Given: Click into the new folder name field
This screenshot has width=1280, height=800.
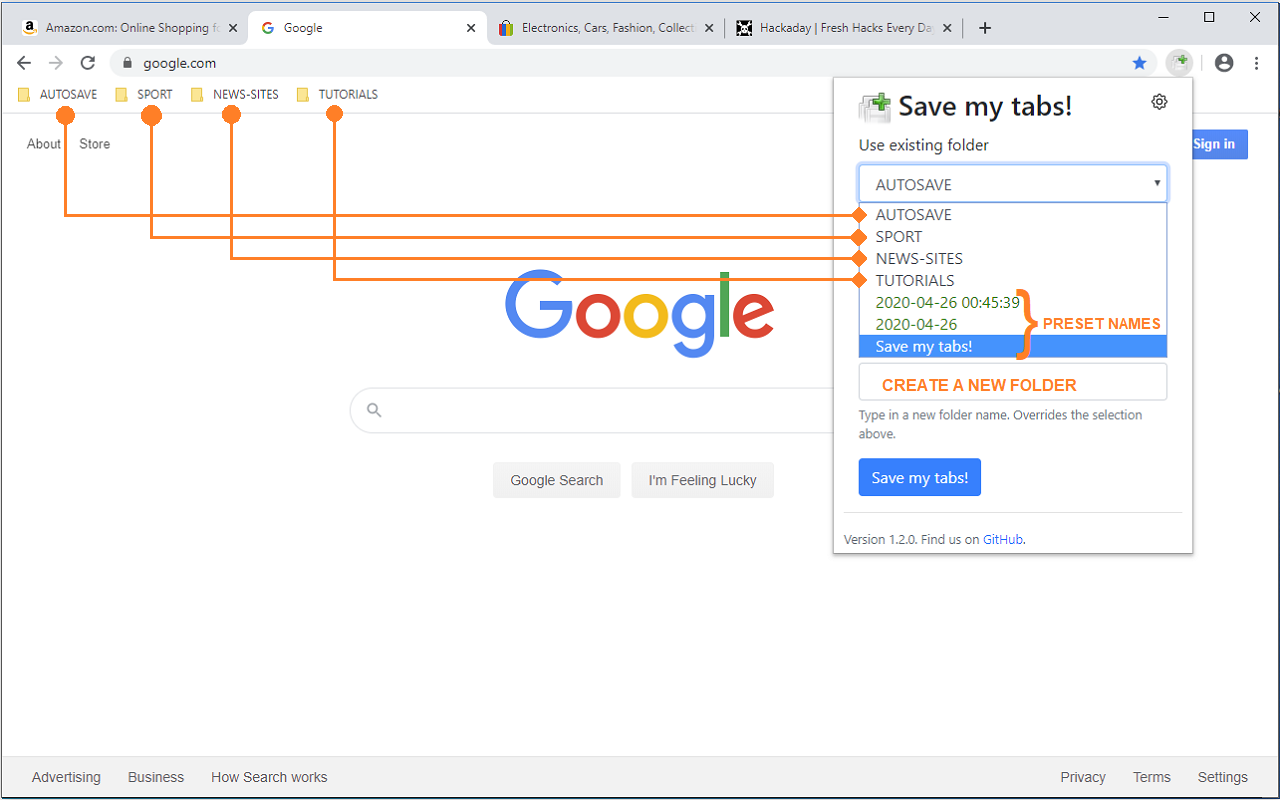Looking at the screenshot, I should [x=1012, y=382].
